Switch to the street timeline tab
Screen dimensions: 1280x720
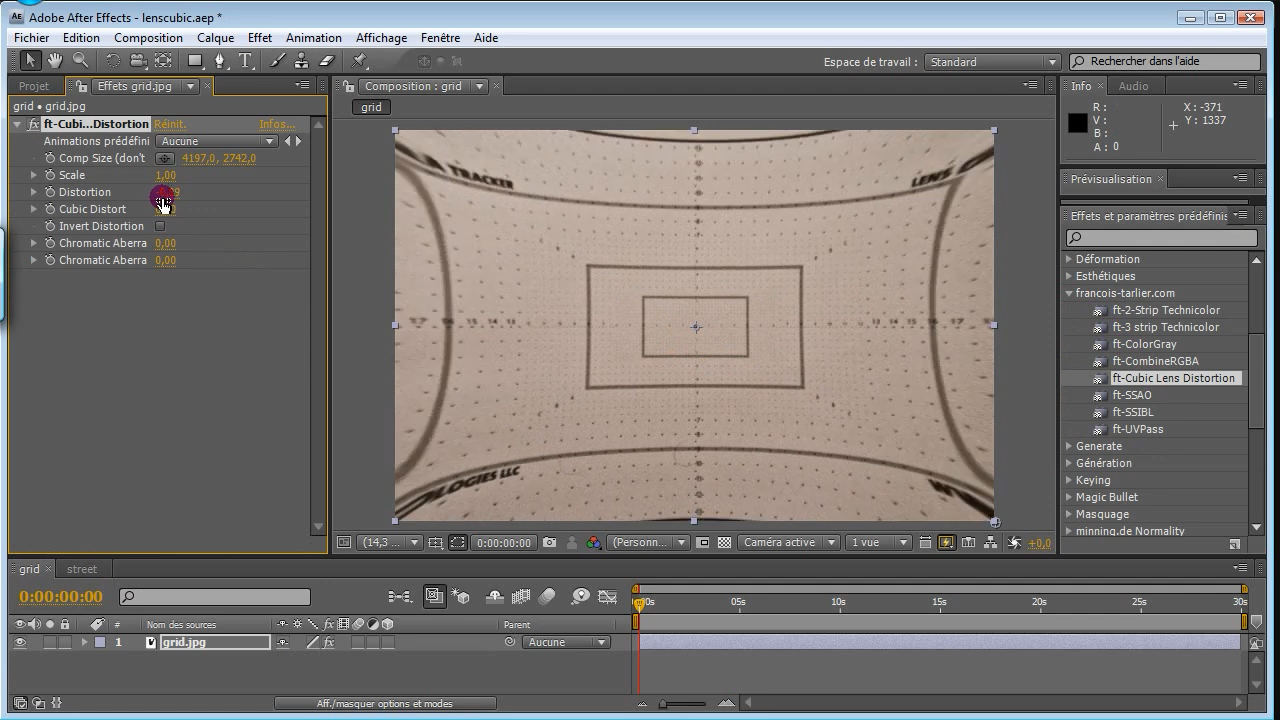82,569
